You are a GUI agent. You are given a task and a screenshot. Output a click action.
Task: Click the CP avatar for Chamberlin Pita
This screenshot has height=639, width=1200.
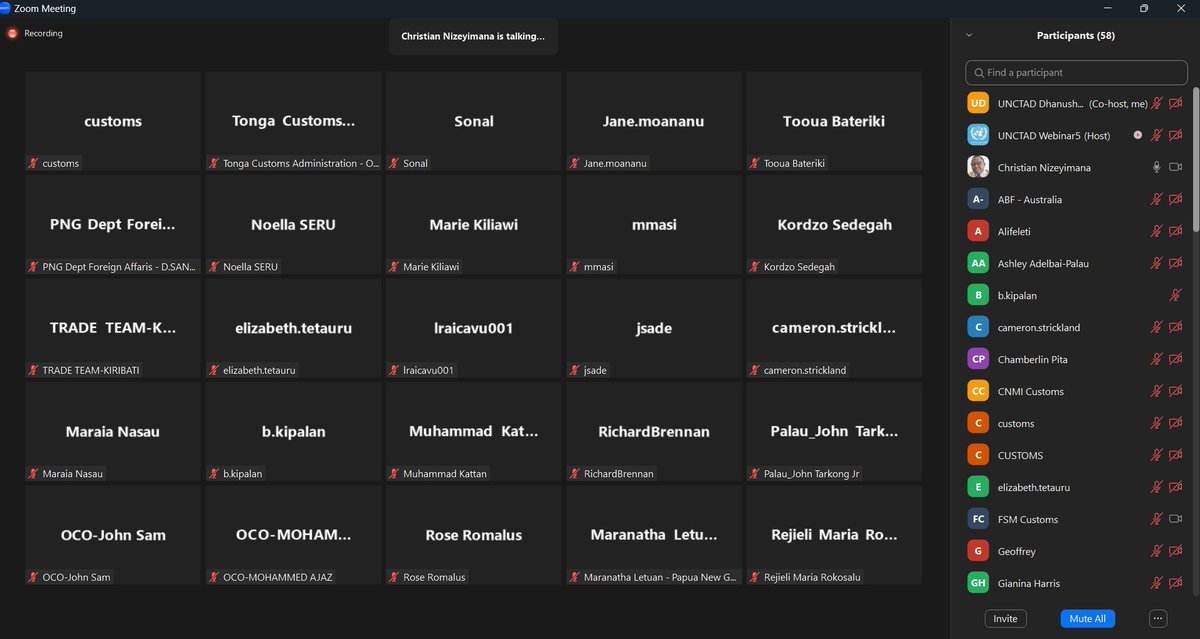point(979,359)
